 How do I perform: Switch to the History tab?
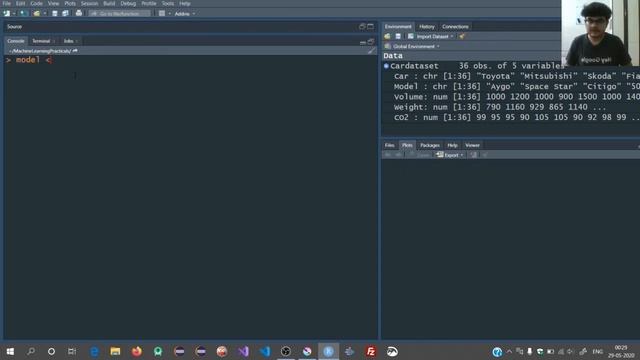427,27
